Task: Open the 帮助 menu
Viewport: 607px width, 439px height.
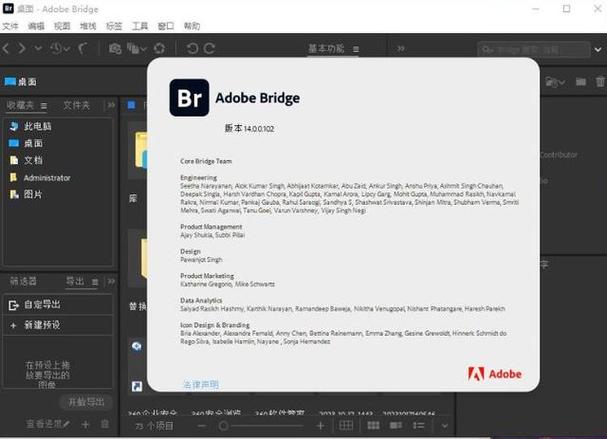Action: pyautogui.click(x=192, y=26)
